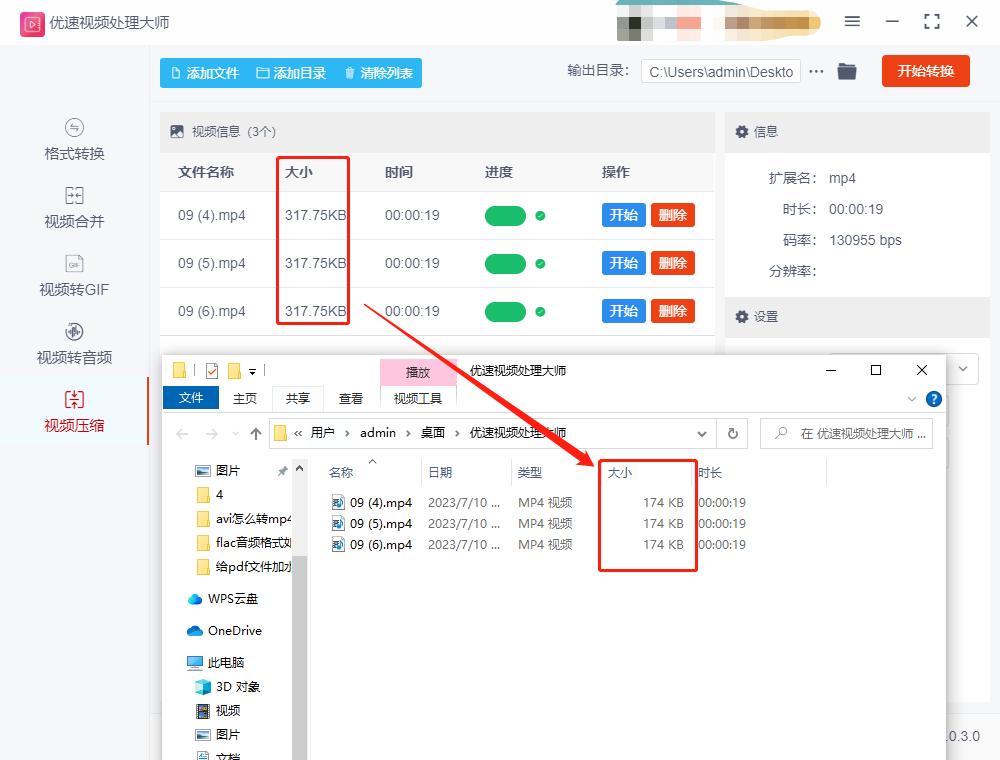The image size is (1000, 760).
Task: Select the 视频合并 sidebar tool
Action: tap(75, 208)
